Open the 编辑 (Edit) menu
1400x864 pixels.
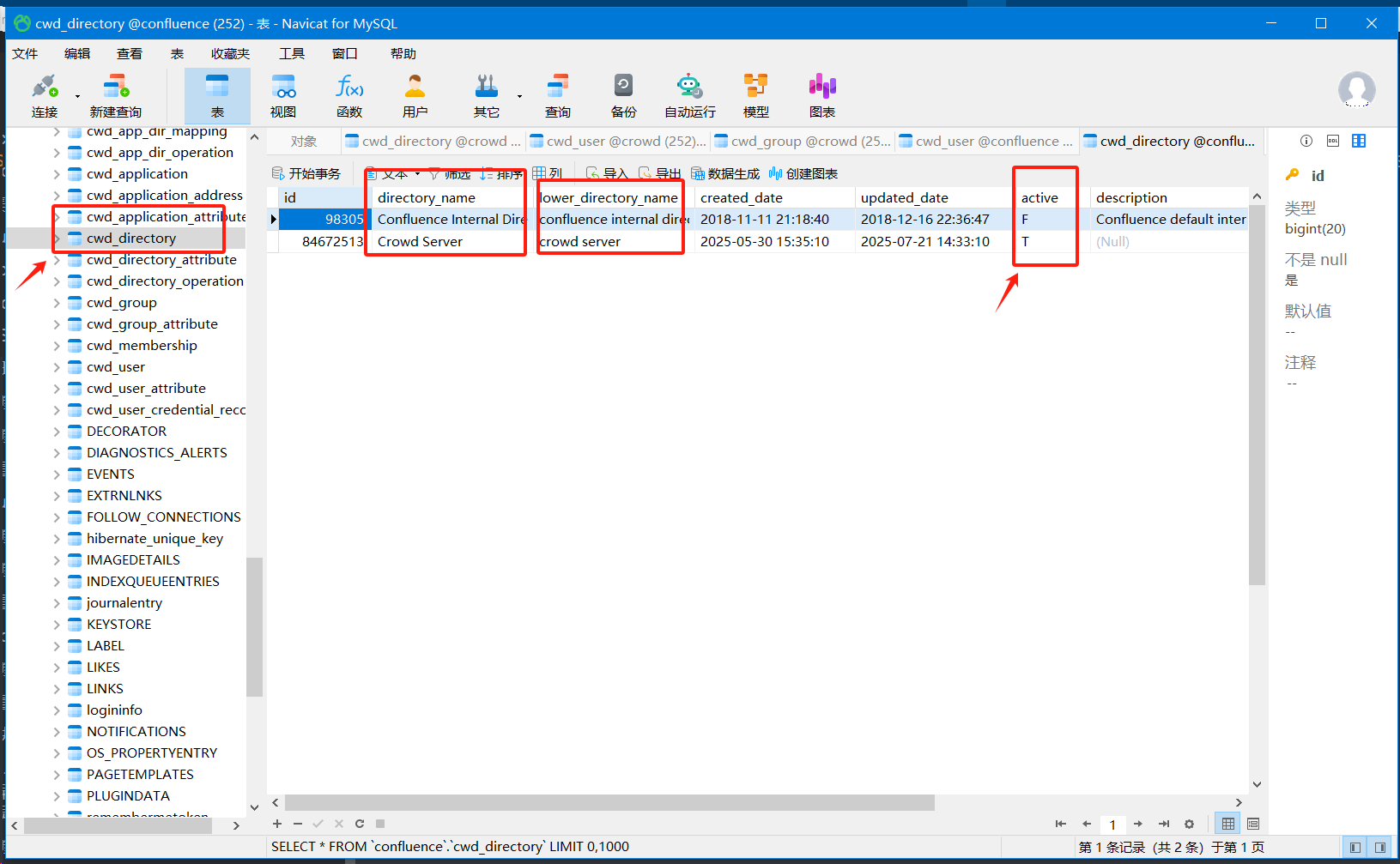pyautogui.click(x=77, y=53)
